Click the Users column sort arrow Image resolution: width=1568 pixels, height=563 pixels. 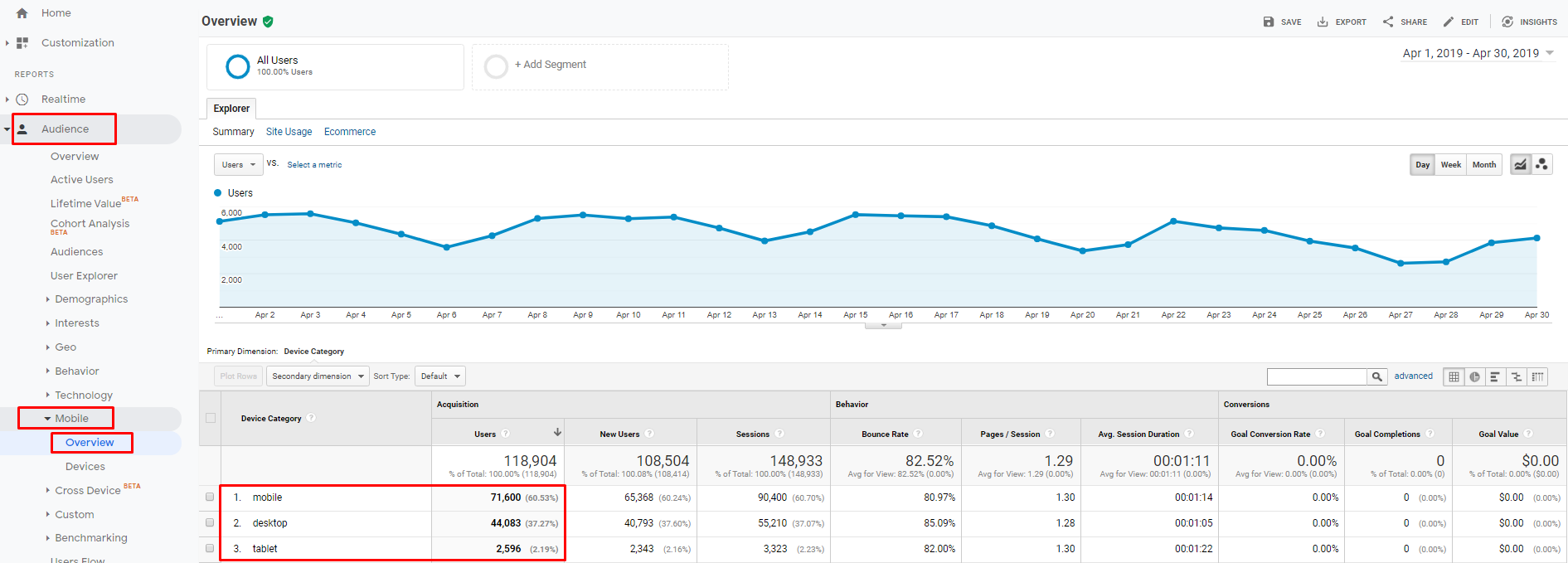point(558,432)
